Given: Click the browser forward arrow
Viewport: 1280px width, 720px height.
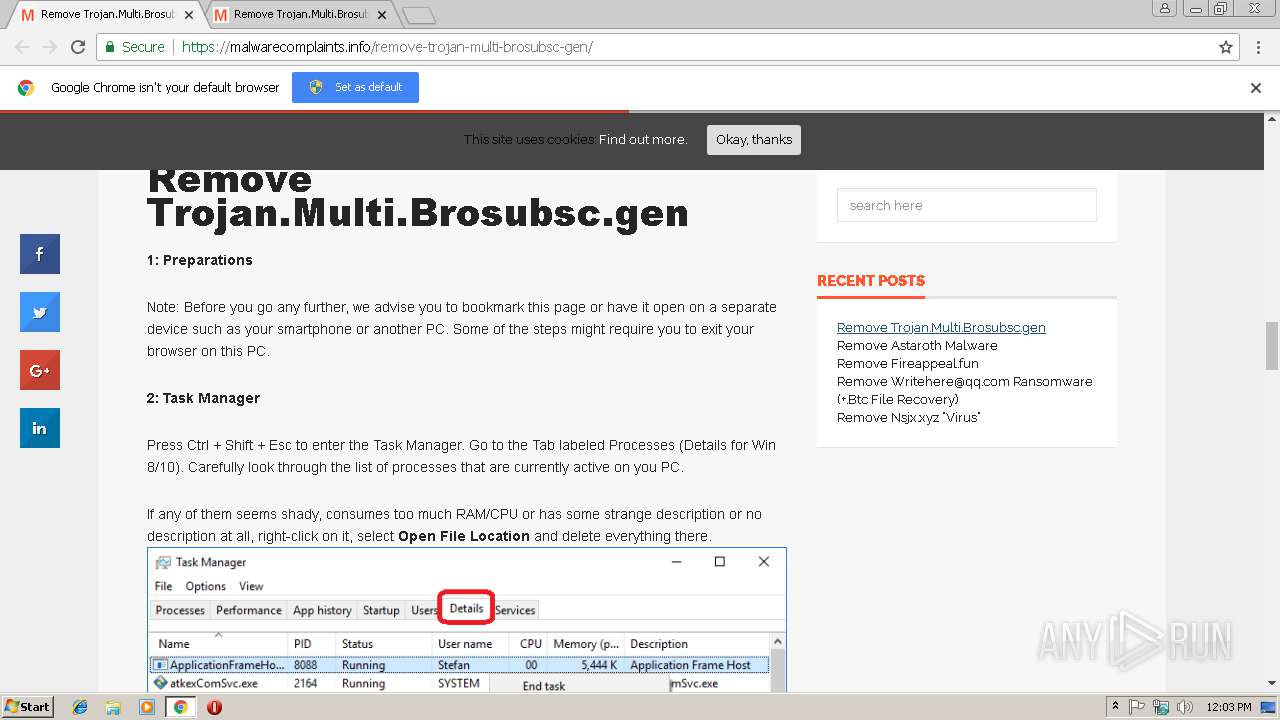Looking at the screenshot, I should click(x=50, y=47).
